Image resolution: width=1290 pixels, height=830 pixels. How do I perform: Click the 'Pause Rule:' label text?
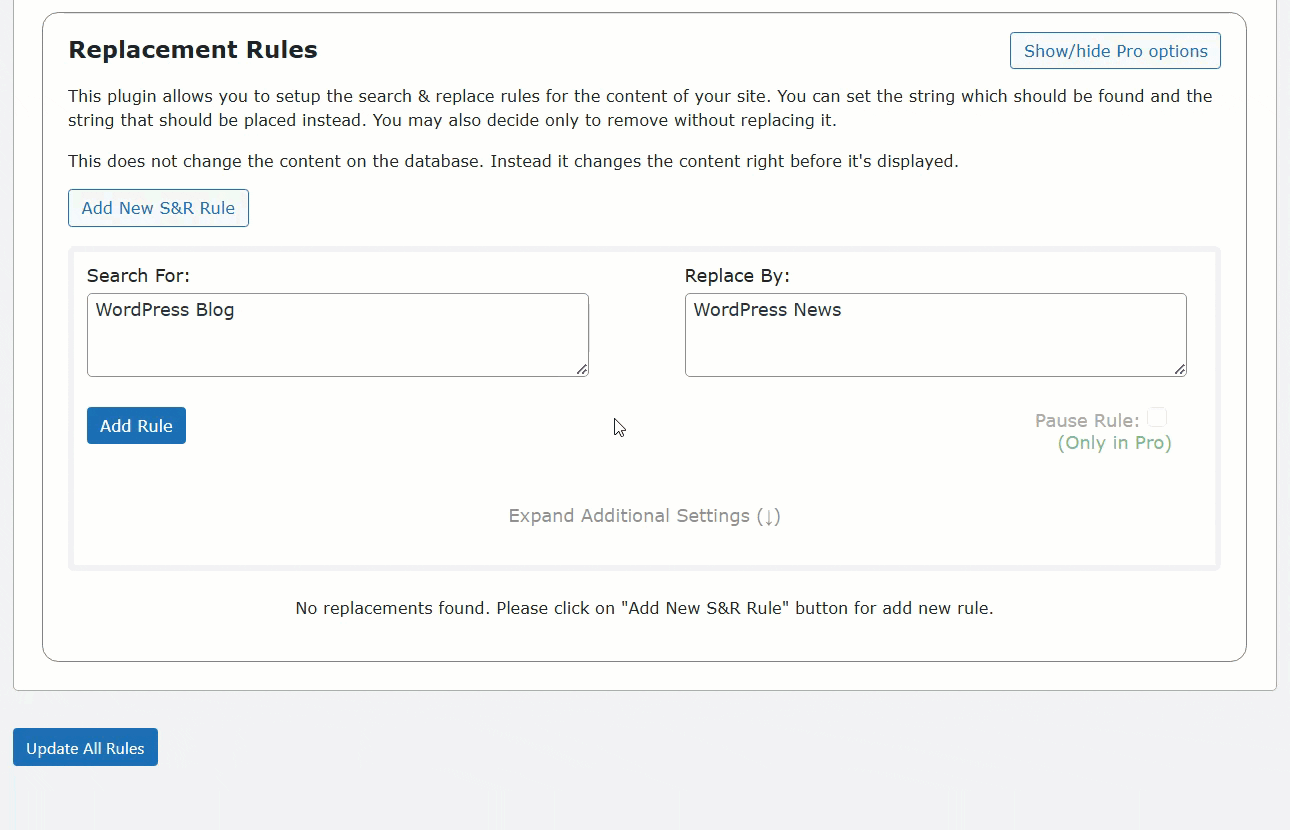click(x=1087, y=421)
